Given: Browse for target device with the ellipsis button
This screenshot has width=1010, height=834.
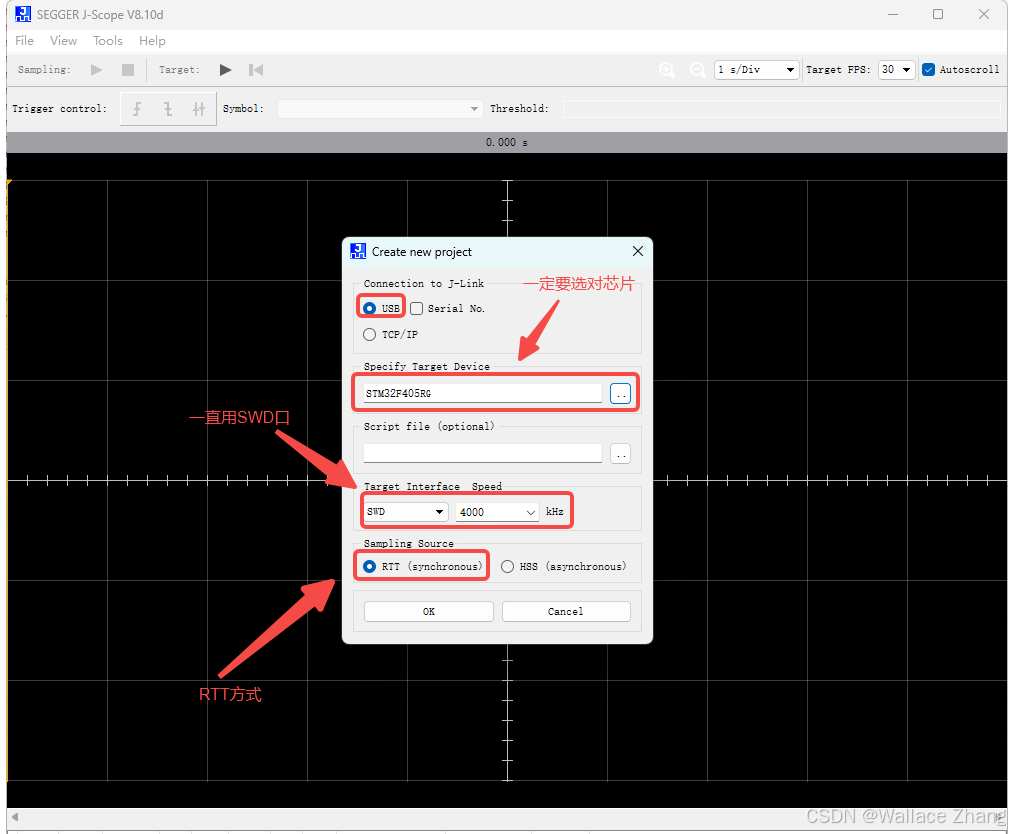Looking at the screenshot, I should point(620,393).
